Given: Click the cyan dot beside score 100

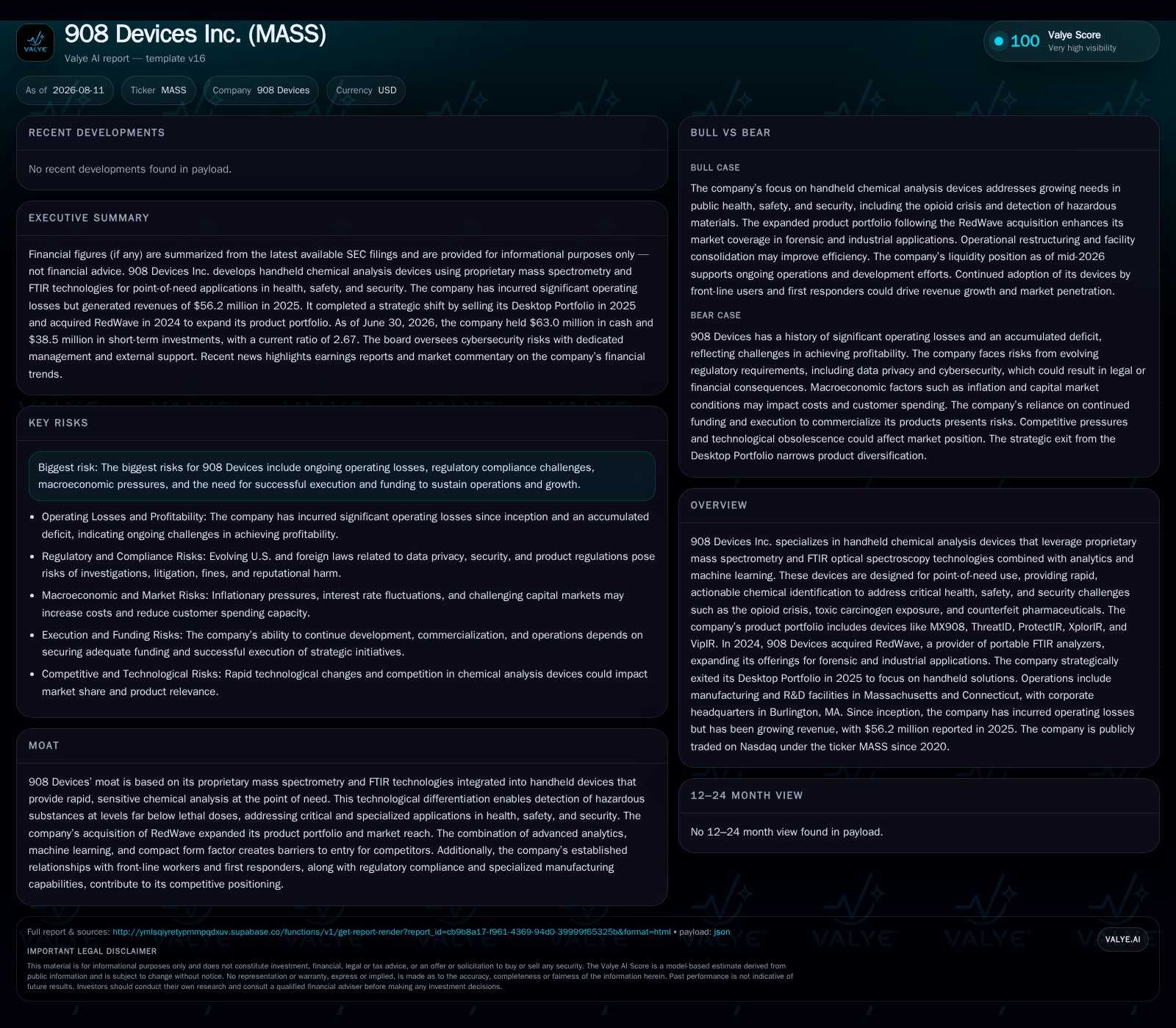Looking at the screenshot, I should pyautogui.click(x=999, y=41).
